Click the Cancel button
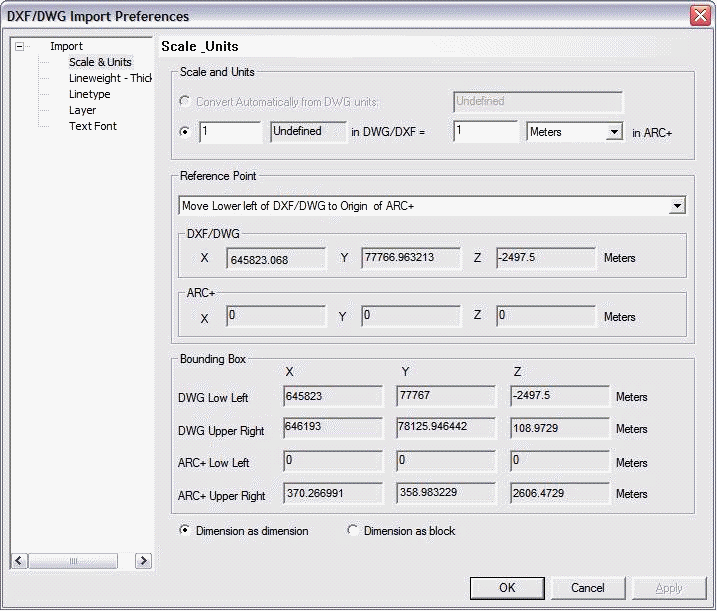Viewport: 717px width, 611px height. (x=588, y=588)
